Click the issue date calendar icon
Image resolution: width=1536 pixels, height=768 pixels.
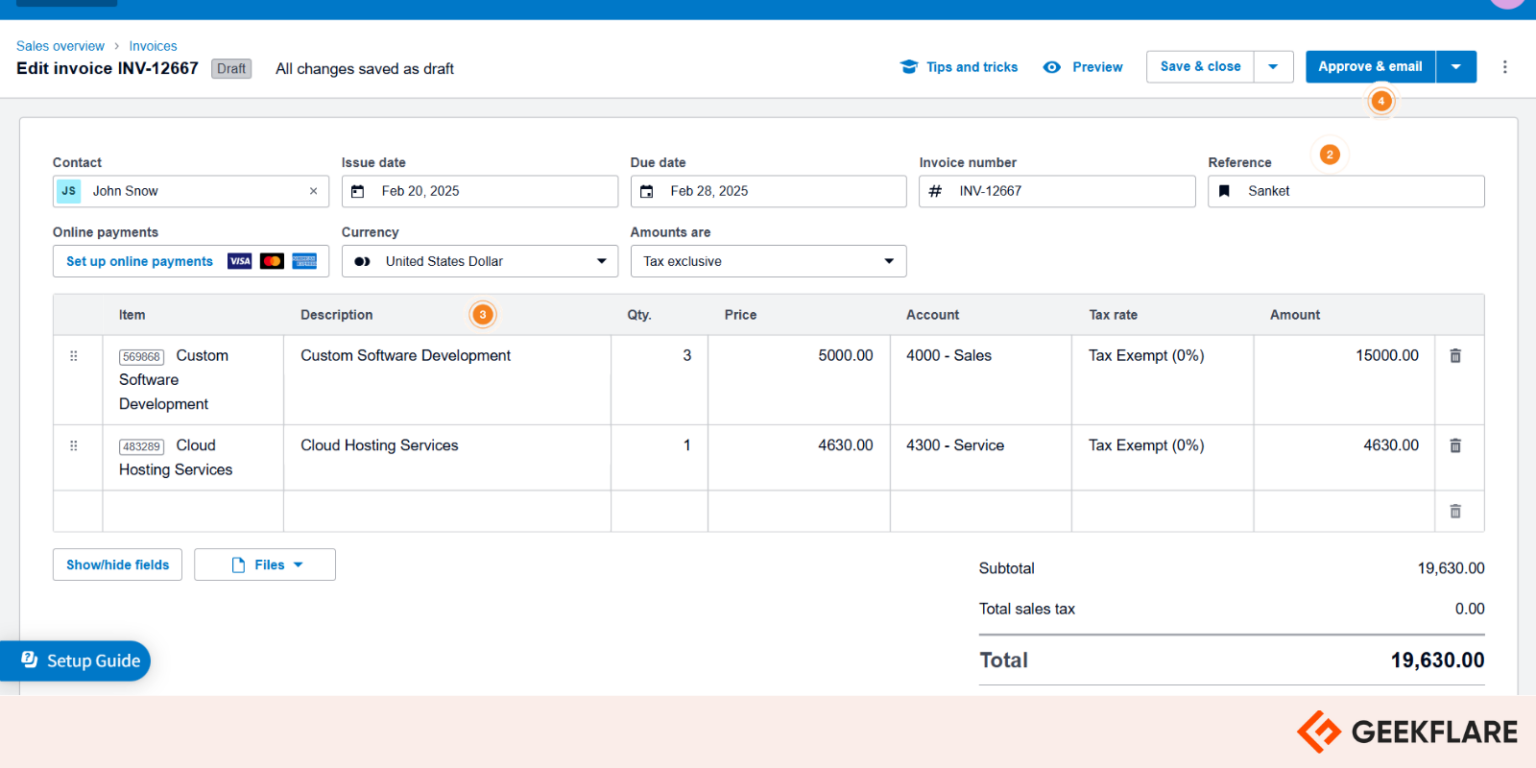click(357, 191)
